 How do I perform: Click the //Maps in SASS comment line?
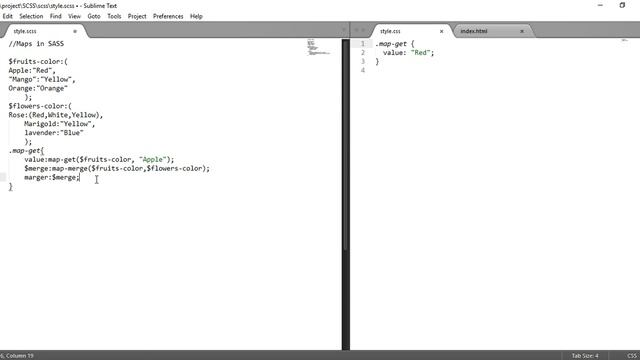36,44
